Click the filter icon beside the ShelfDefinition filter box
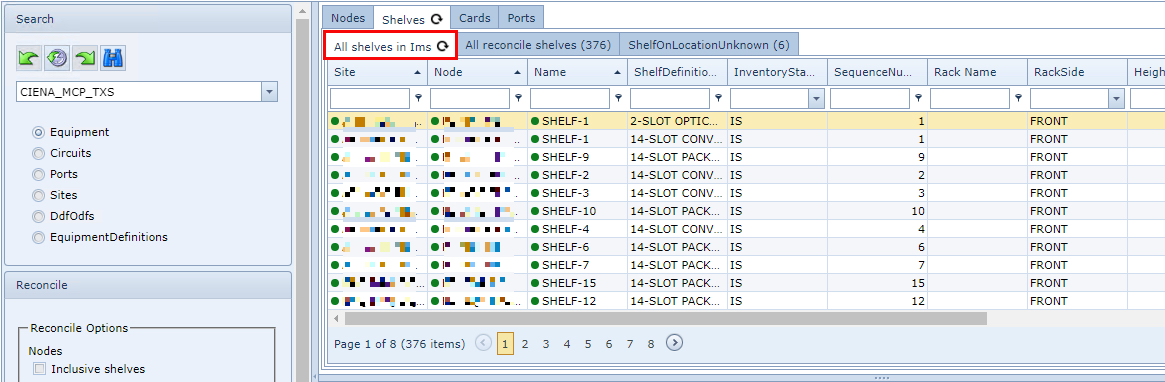The image size is (1165, 382). click(718, 98)
